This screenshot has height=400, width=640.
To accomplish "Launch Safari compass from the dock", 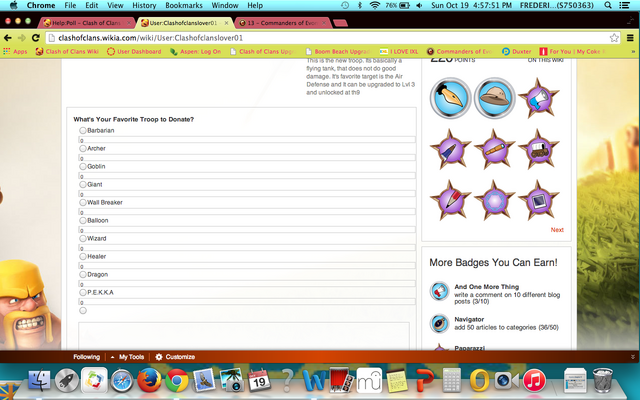I will [x=122, y=380].
